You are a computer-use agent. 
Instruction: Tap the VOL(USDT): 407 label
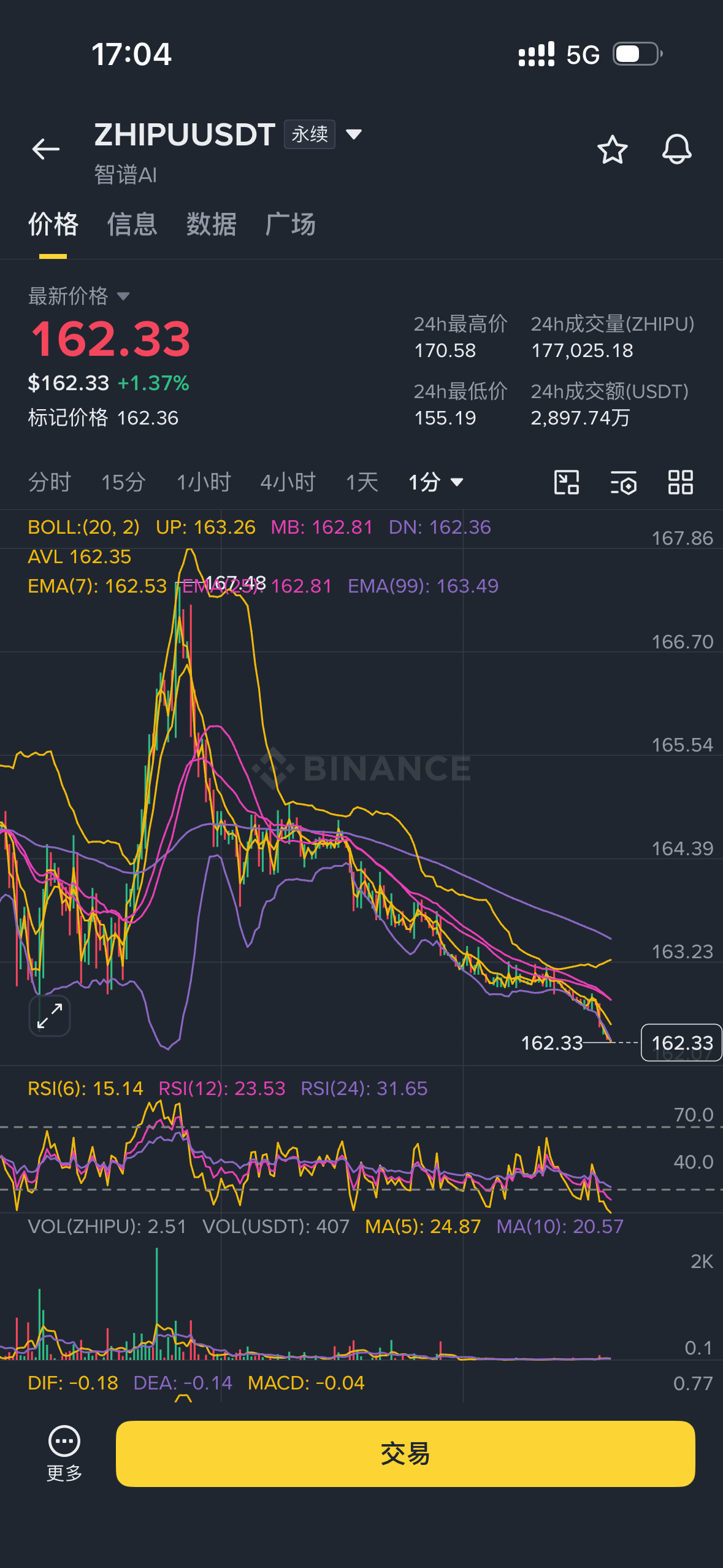tap(276, 1226)
